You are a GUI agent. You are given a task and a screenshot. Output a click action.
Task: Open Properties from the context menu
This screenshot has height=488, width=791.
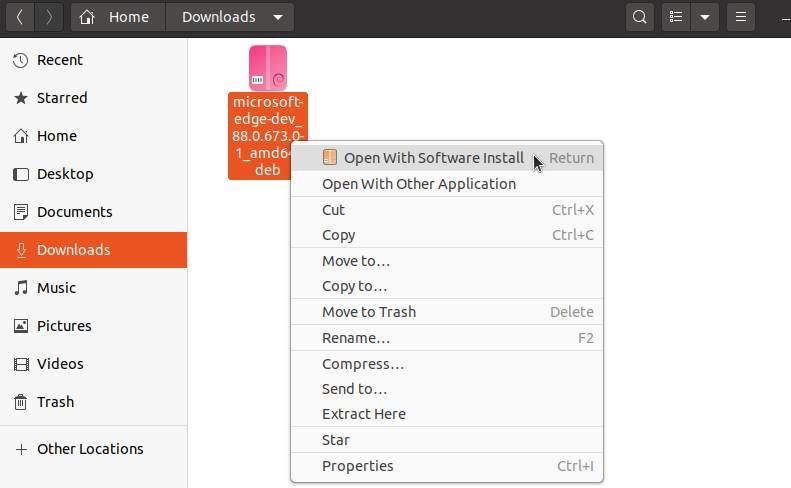click(447, 466)
